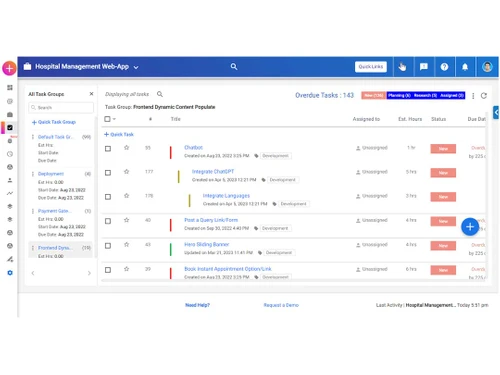Open the clock timesheet icon in sidebar

tap(10, 154)
